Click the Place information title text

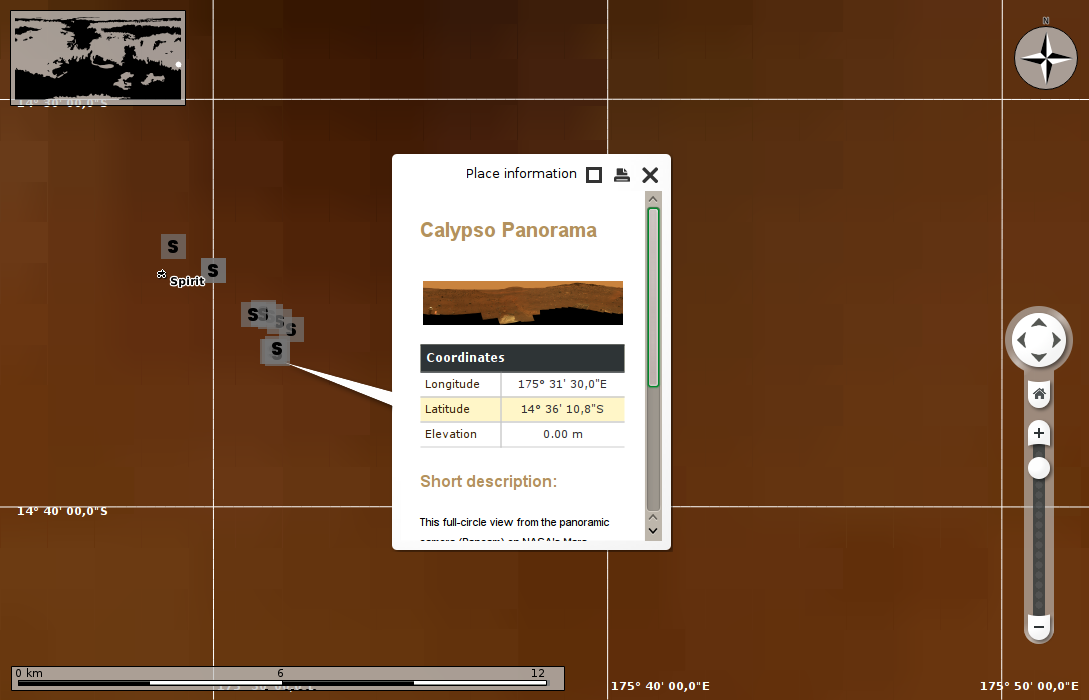pyautogui.click(x=521, y=174)
